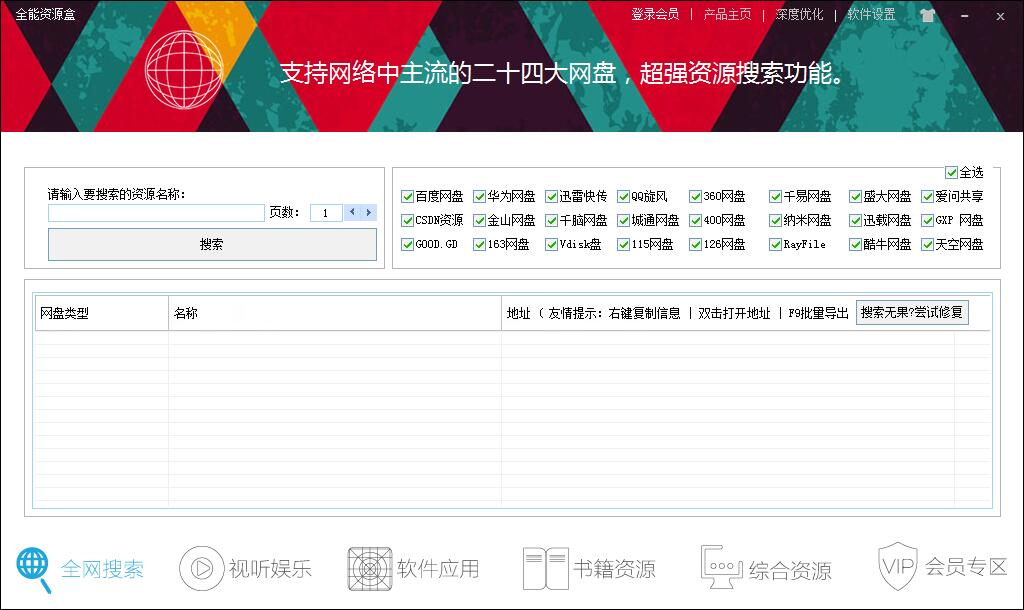This screenshot has height=610, width=1024.
Task: Open the 登录会员 menu
Action: click(655, 15)
